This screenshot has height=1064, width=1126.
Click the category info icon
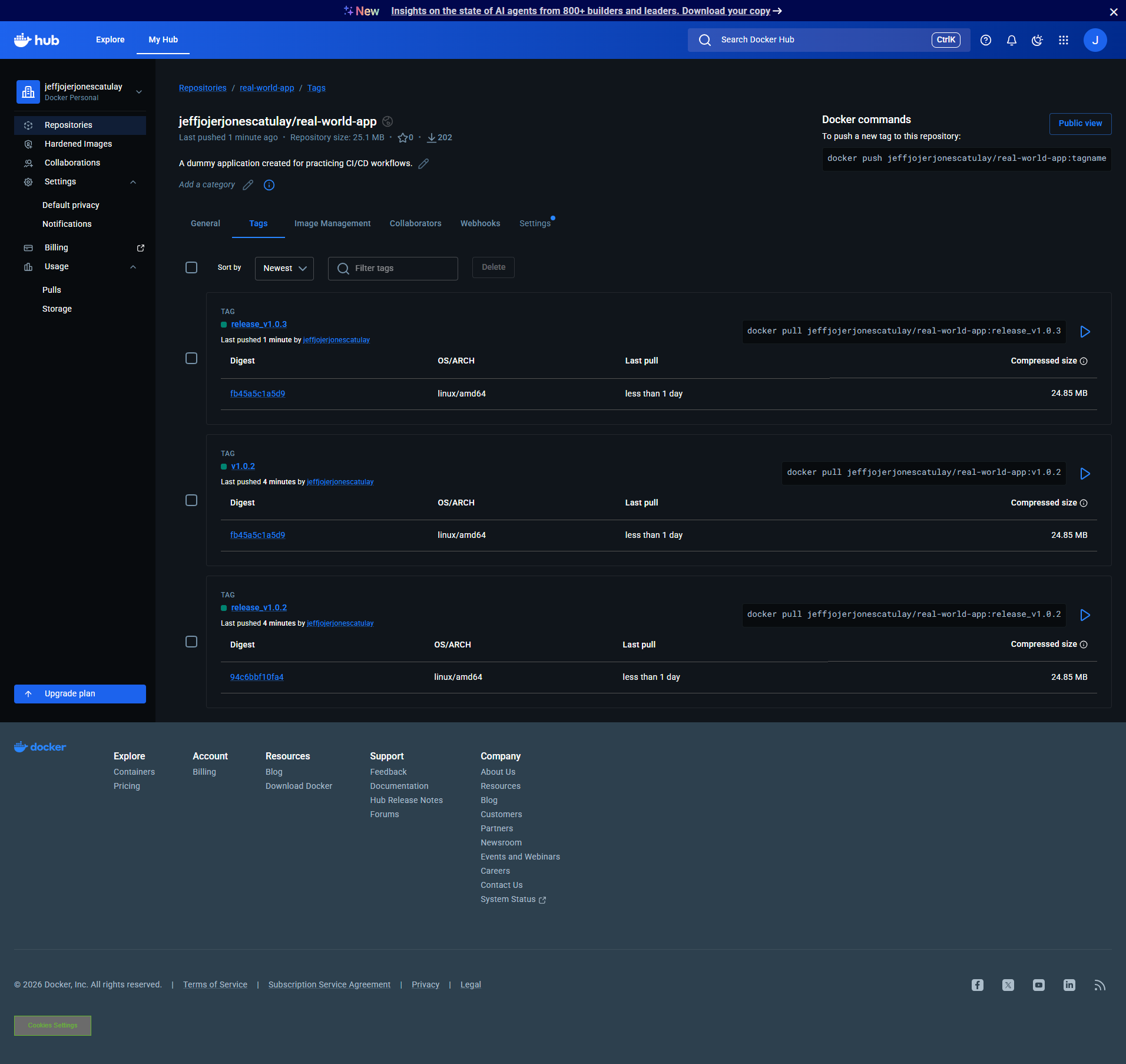(x=269, y=185)
